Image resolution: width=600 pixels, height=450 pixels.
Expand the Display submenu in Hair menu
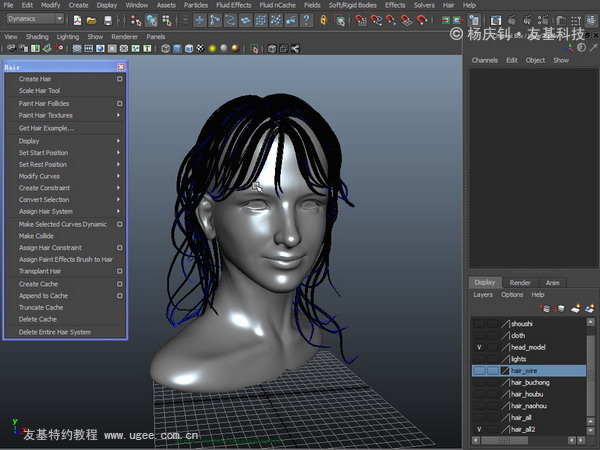point(118,141)
